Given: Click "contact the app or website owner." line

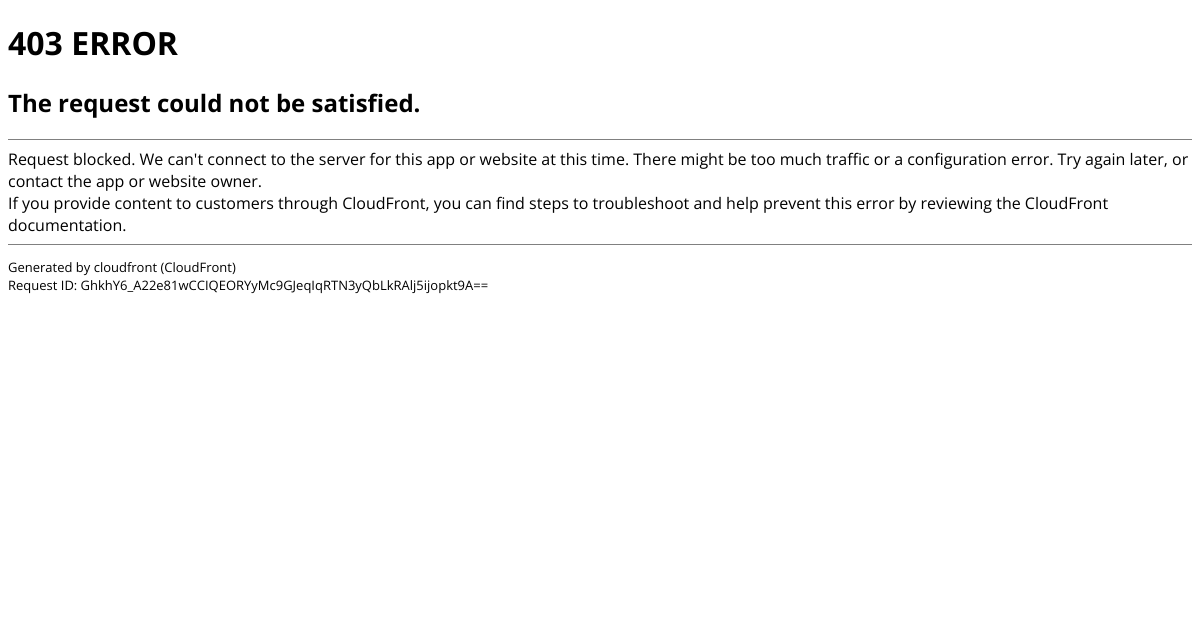Looking at the screenshot, I should click(x=135, y=182).
